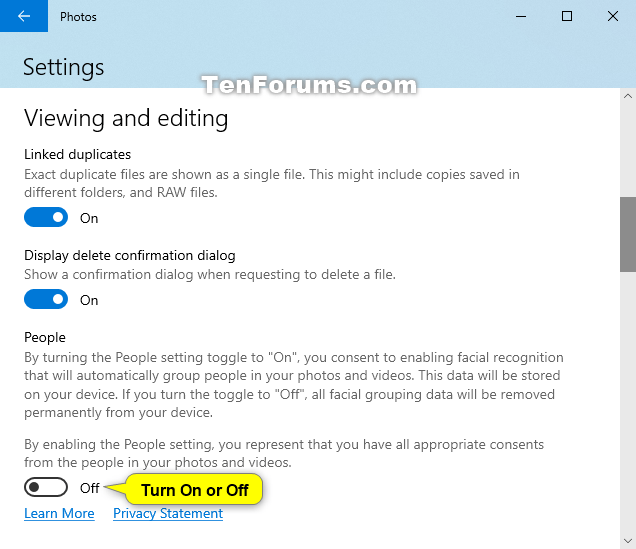Close the Photos window
636x549 pixels.
tap(613, 16)
